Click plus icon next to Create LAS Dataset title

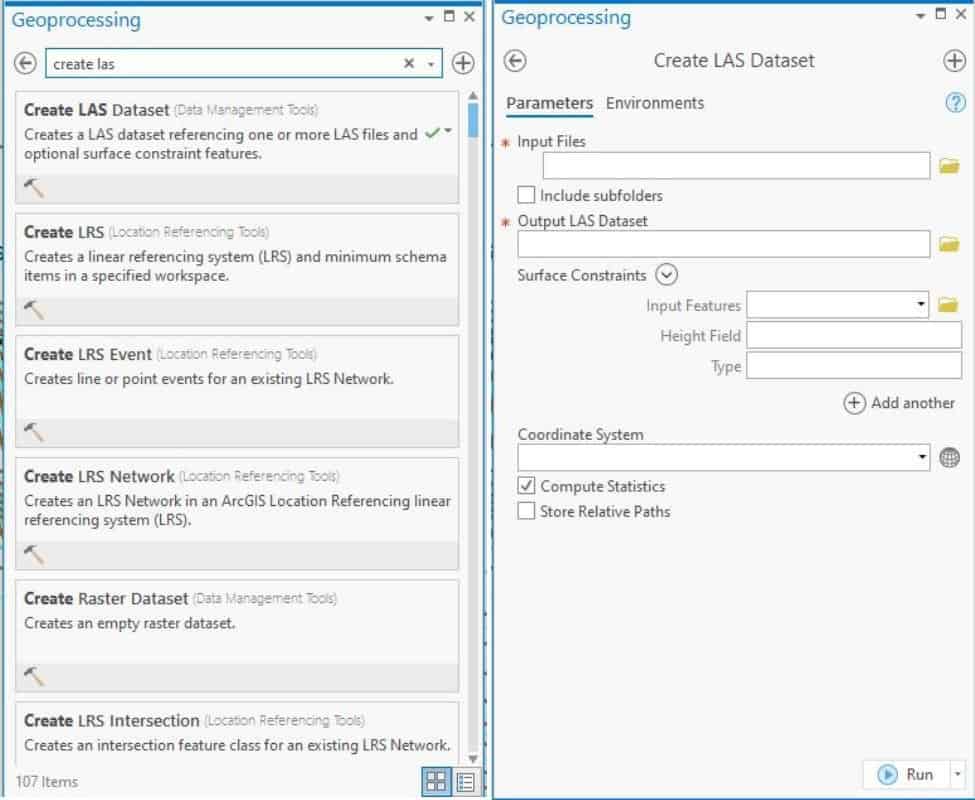click(954, 61)
